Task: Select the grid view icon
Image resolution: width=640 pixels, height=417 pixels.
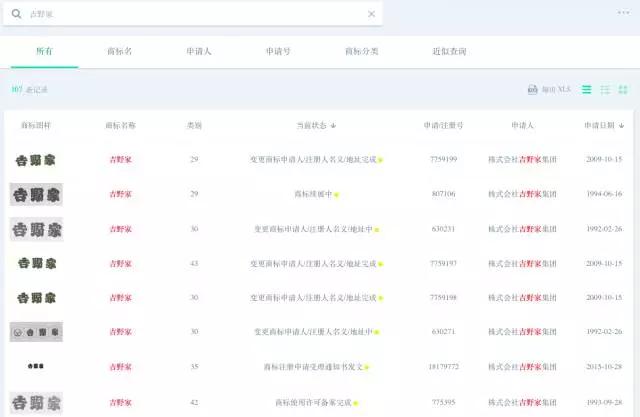Action: pyautogui.click(x=623, y=89)
